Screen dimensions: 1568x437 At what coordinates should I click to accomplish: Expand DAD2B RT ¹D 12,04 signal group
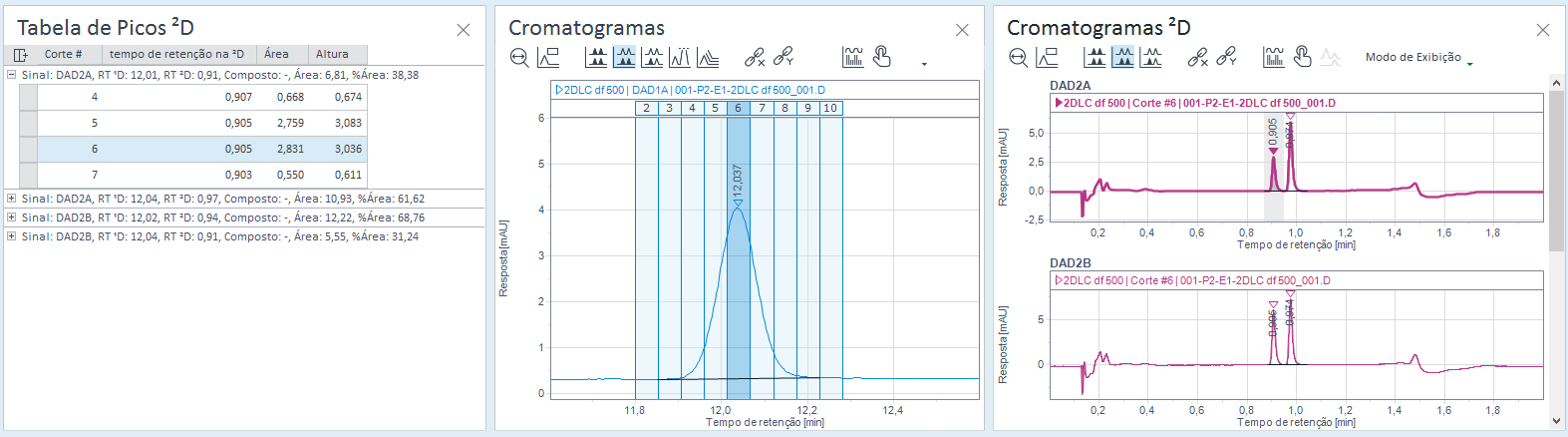11,236
